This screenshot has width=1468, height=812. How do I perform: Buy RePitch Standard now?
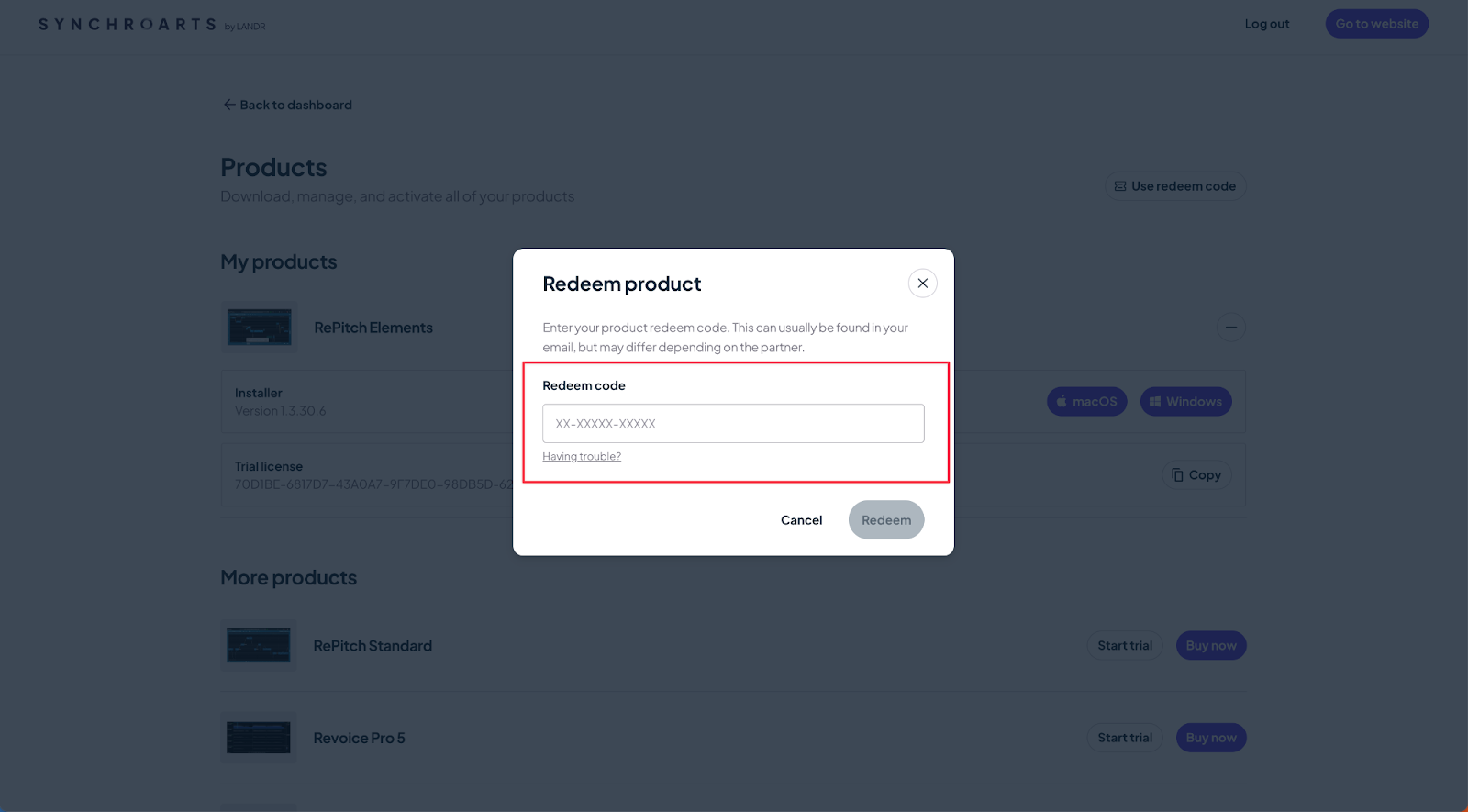click(x=1210, y=646)
